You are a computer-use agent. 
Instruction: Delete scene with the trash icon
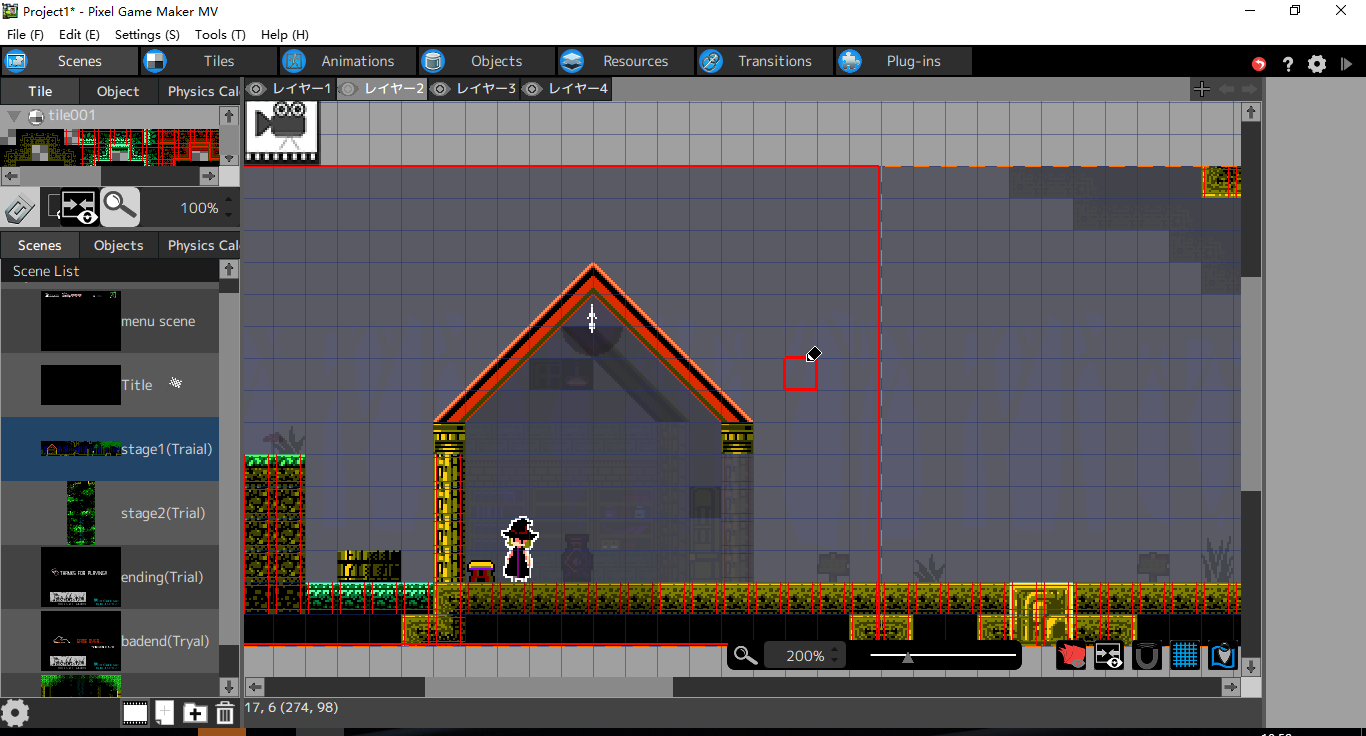(x=225, y=712)
